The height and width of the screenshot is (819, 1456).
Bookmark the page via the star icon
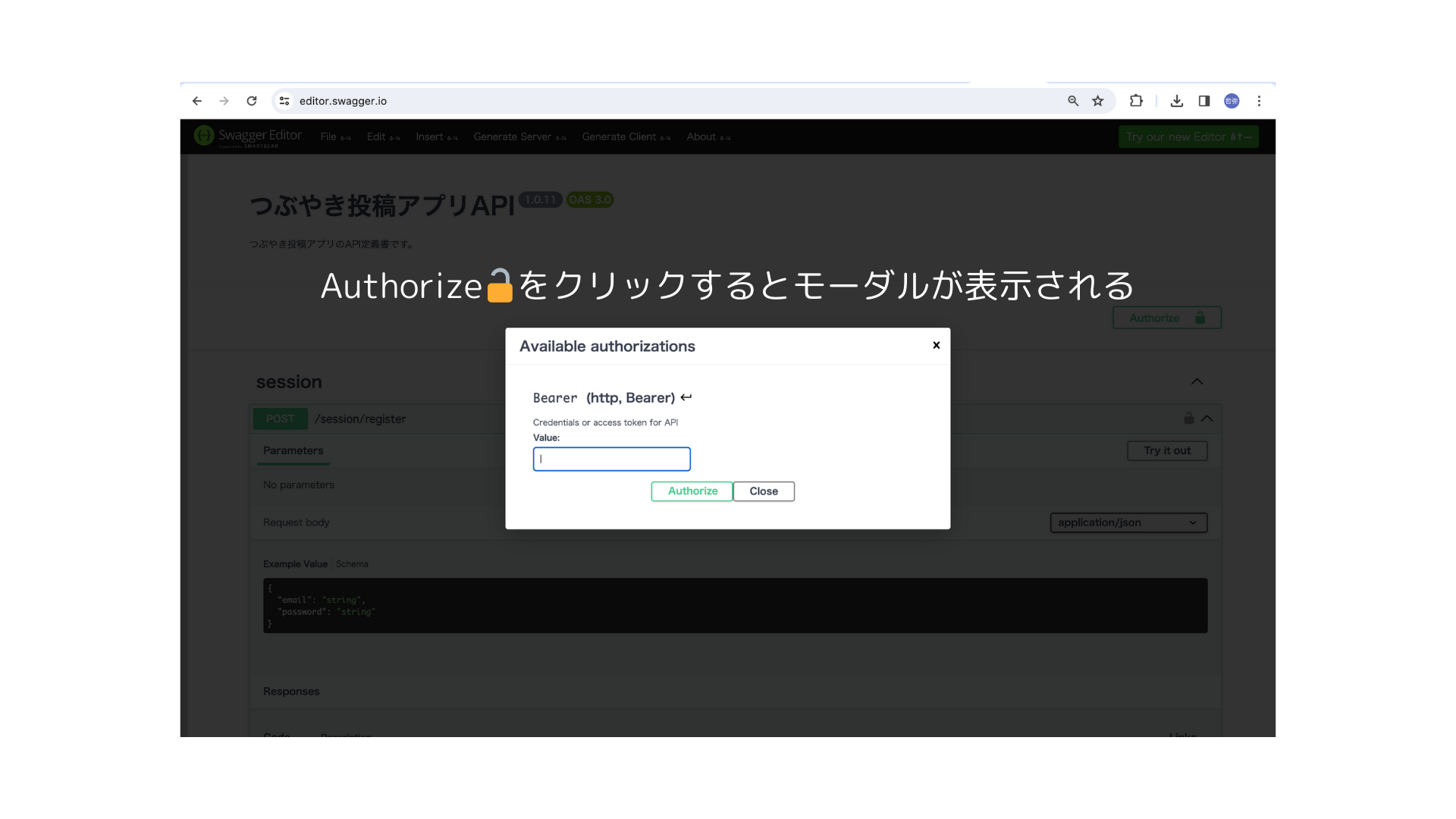tap(1097, 100)
